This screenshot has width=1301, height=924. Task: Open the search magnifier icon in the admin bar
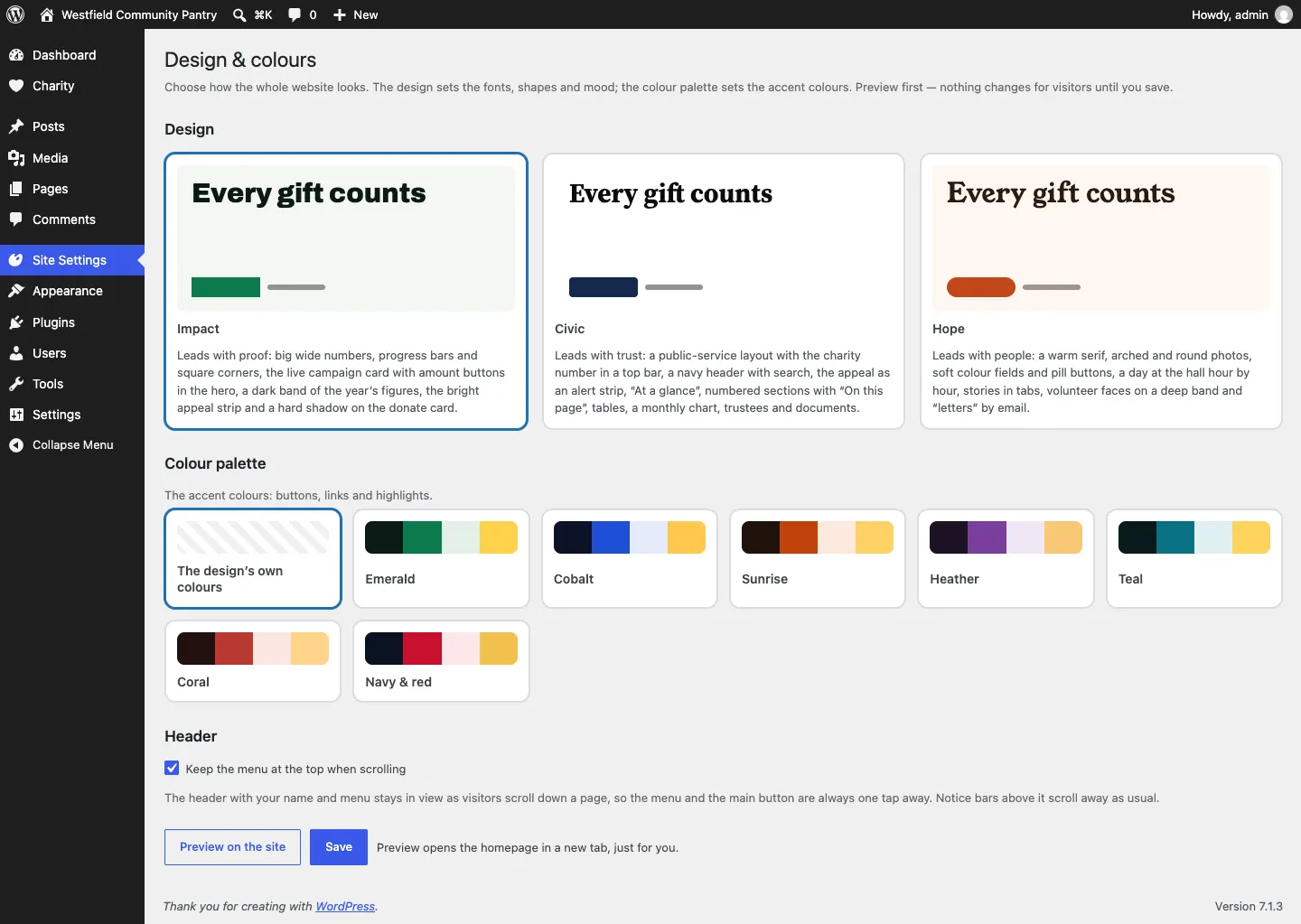239,14
